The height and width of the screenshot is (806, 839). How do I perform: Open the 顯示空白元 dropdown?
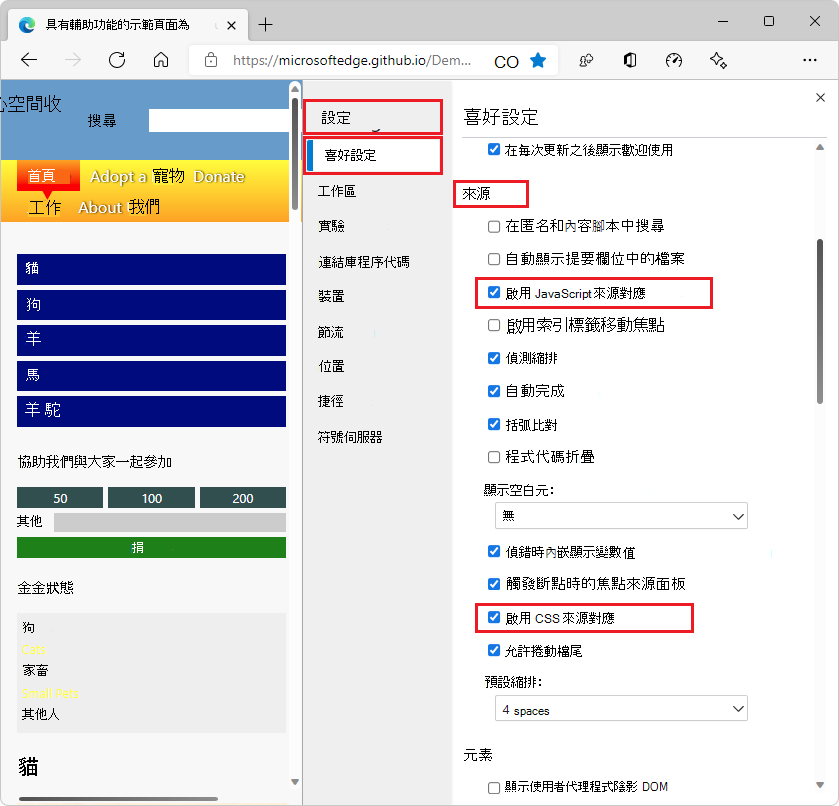pos(621,515)
